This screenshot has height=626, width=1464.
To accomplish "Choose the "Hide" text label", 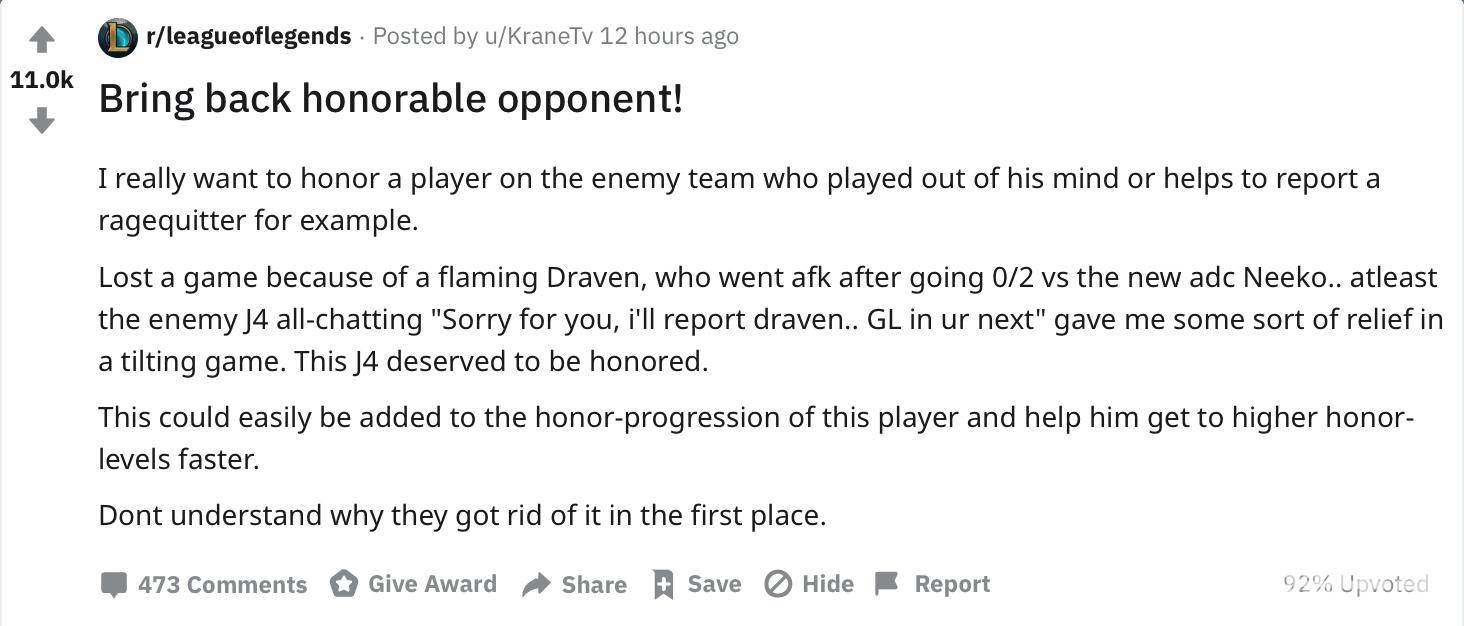I will [x=827, y=584].
